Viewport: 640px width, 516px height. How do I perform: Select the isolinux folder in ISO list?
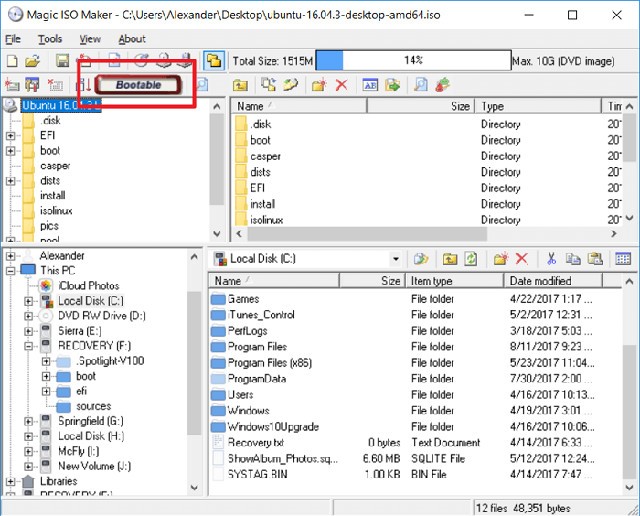coord(266,220)
